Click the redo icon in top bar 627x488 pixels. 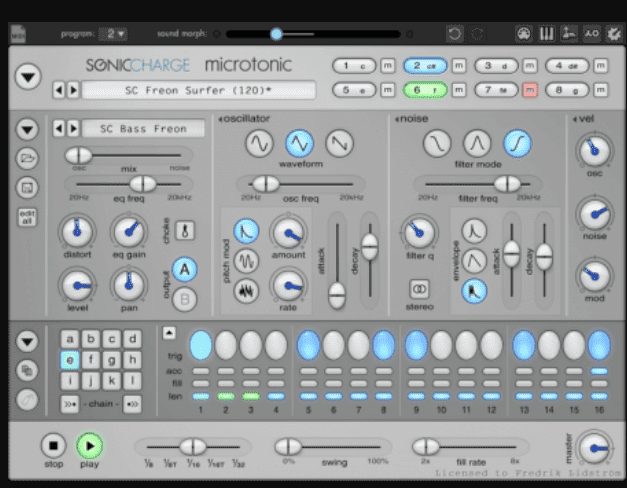click(x=477, y=34)
